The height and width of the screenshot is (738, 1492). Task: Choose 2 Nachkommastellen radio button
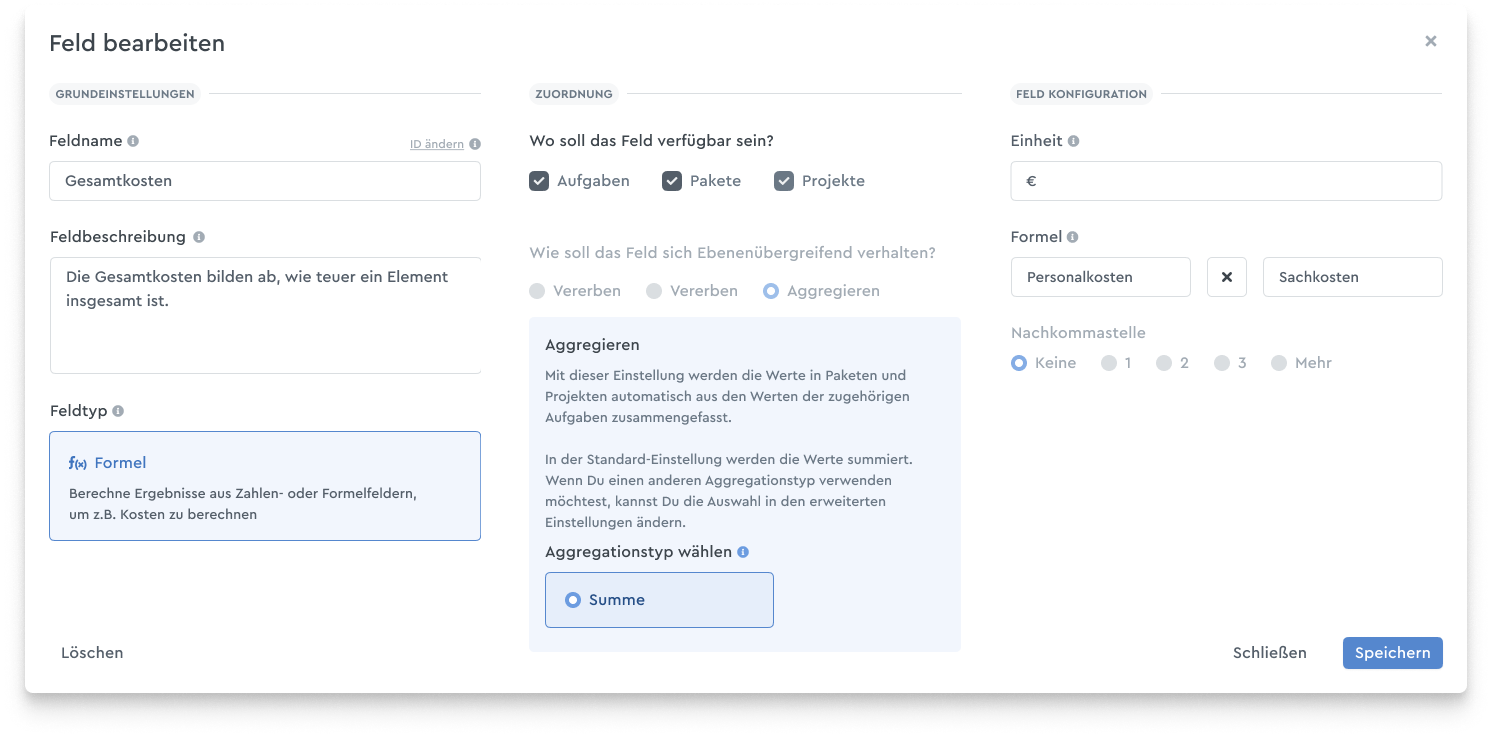click(x=1164, y=363)
